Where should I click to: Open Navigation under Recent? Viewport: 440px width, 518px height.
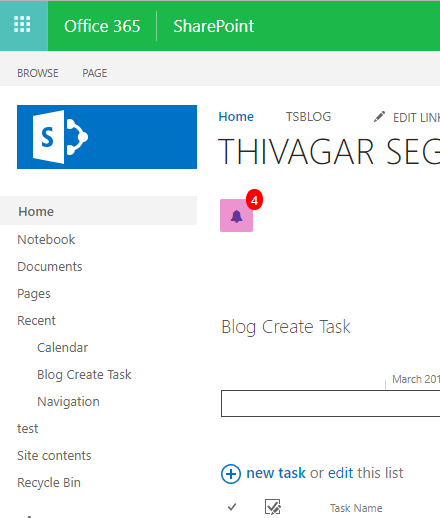(x=68, y=402)
